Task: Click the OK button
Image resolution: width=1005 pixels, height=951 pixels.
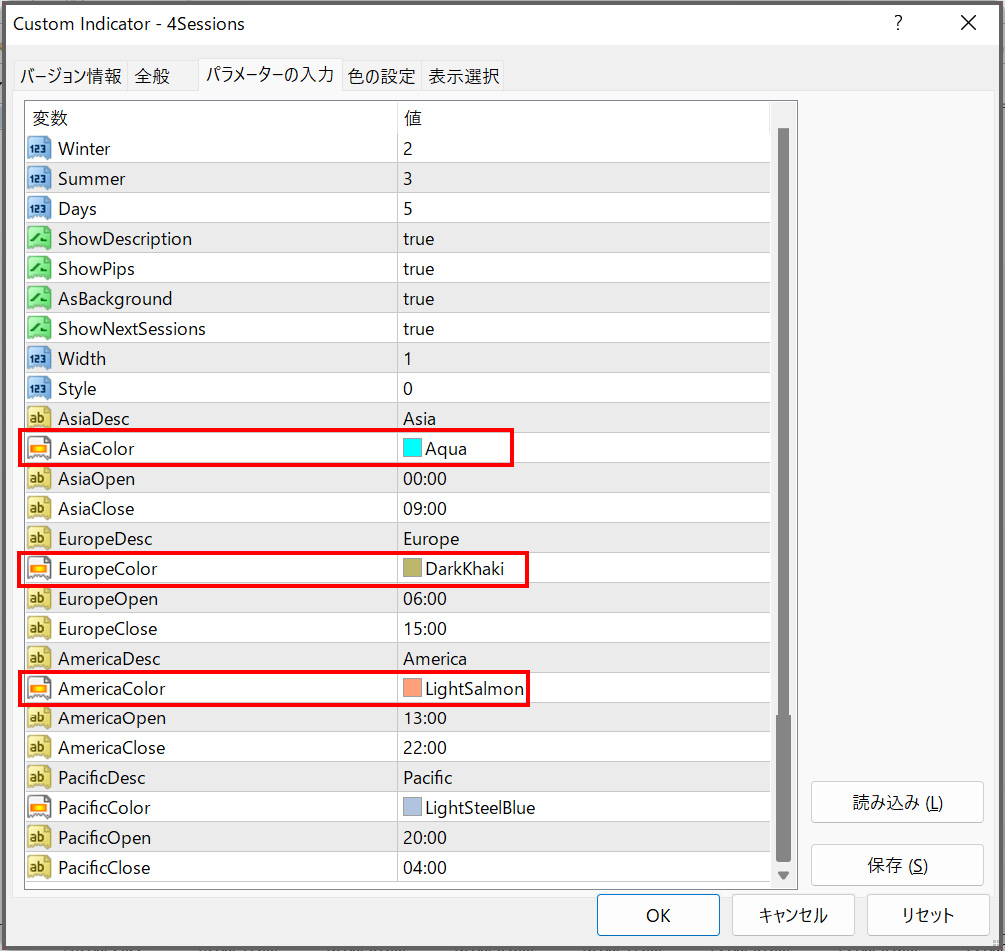Action: [658, 915]
